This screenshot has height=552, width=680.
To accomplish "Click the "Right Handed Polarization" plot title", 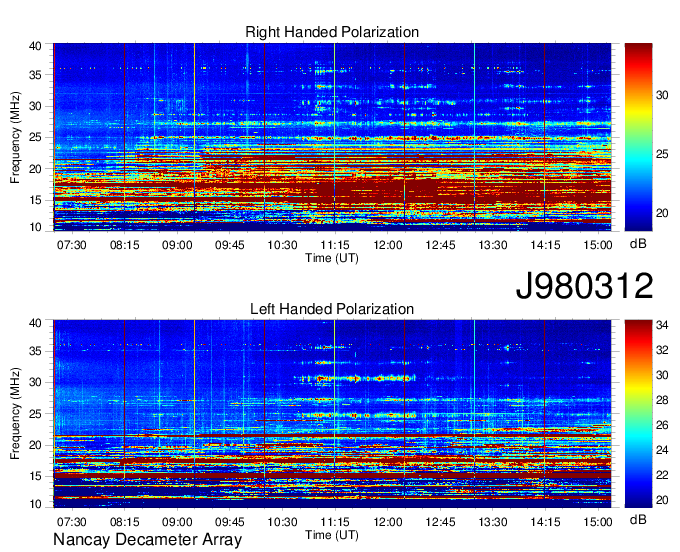I will click(x=332, y=32).
